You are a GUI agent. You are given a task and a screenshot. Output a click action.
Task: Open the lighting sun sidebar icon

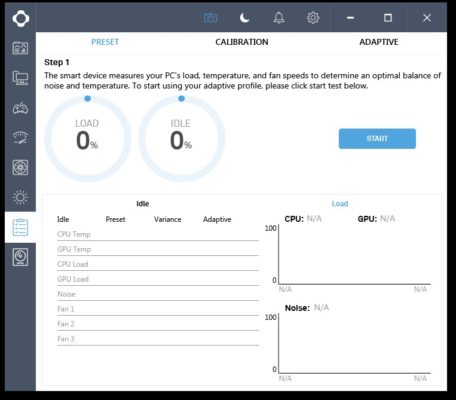20,197
